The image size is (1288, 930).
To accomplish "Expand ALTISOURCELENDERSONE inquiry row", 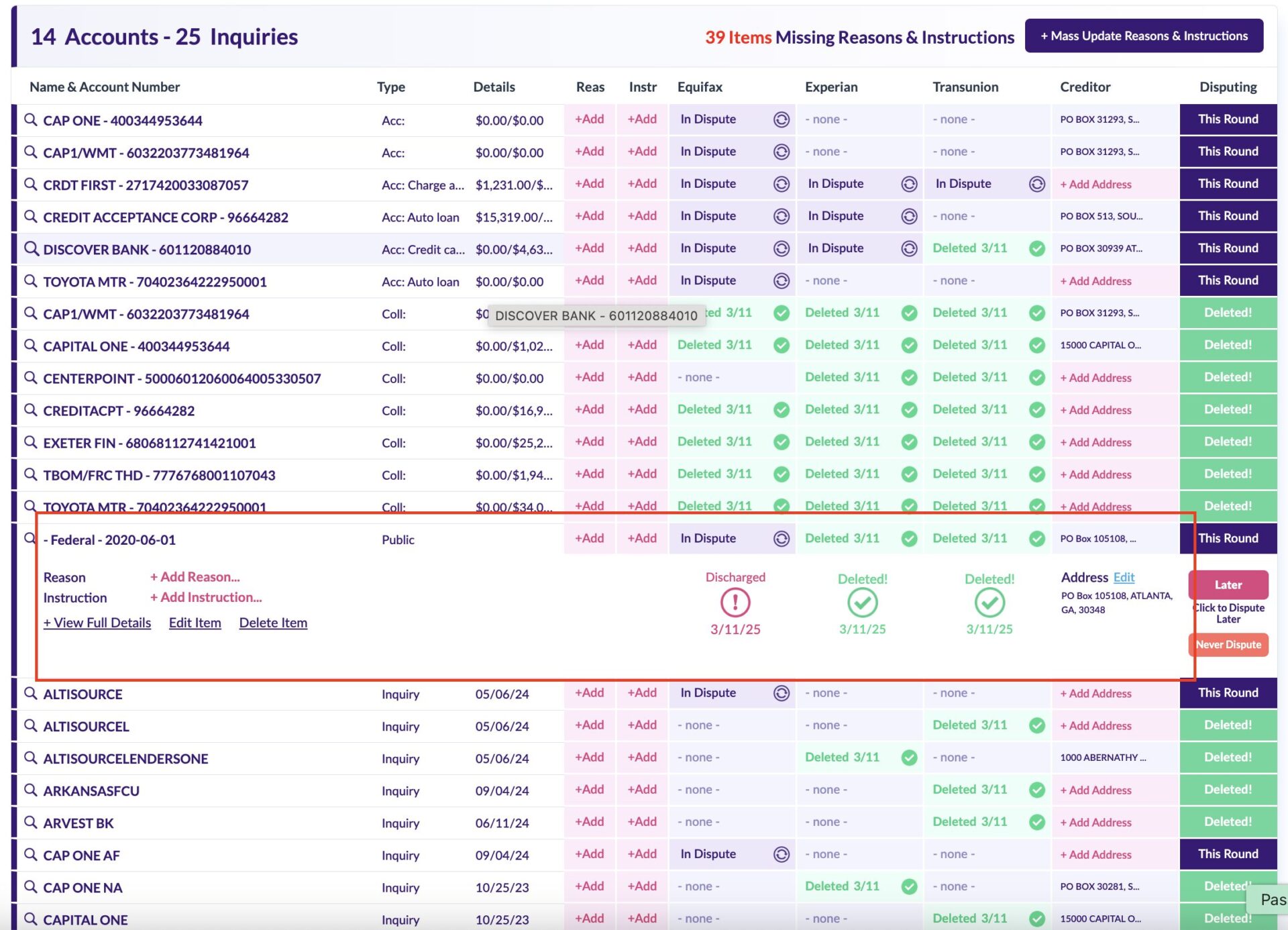I will pos(125,758).
